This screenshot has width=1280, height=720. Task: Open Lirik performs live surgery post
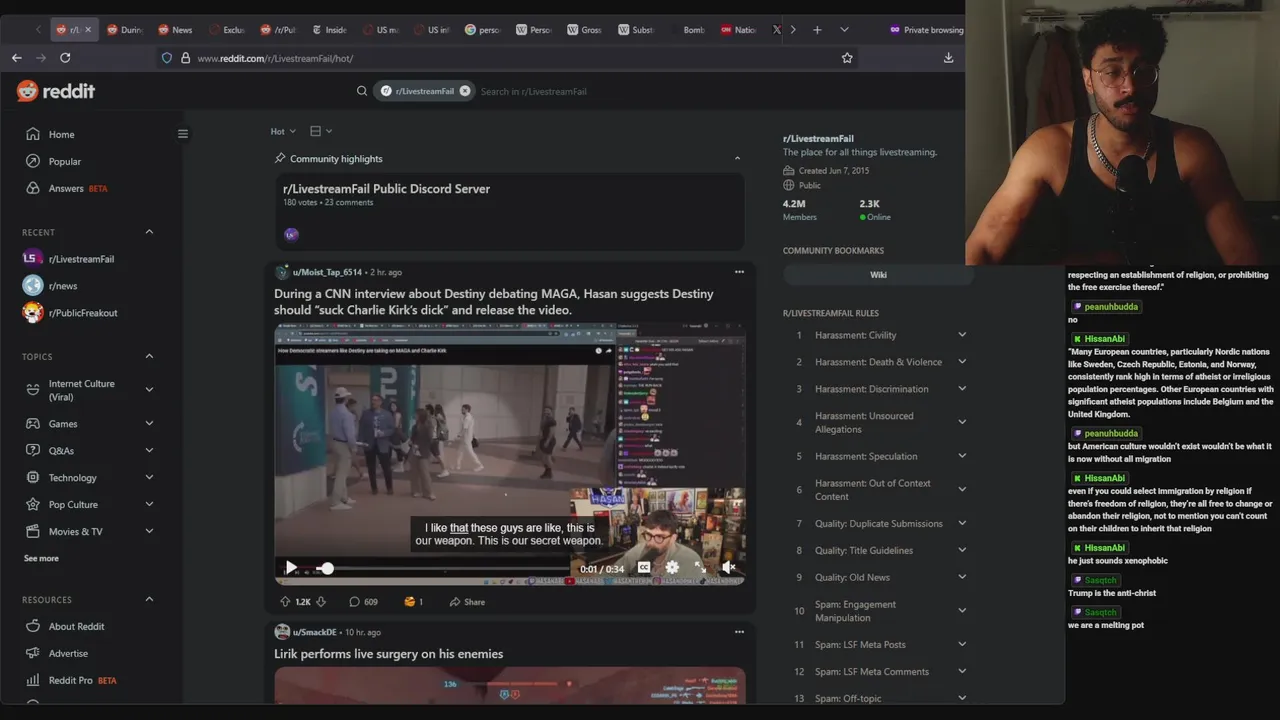click(x=389, y=654)
